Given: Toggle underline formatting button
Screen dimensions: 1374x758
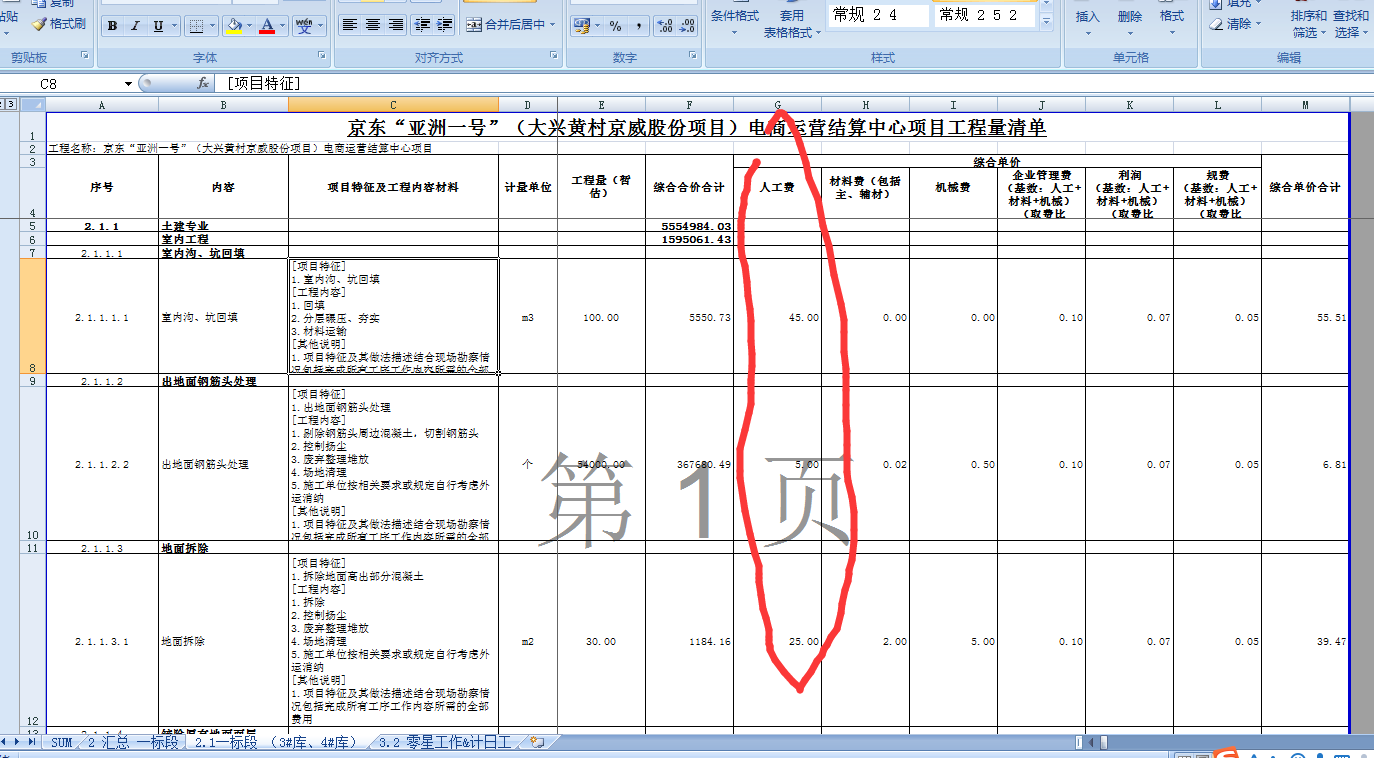Looking at the screenshot, I should pyautogui.click(x=158, y=26).
